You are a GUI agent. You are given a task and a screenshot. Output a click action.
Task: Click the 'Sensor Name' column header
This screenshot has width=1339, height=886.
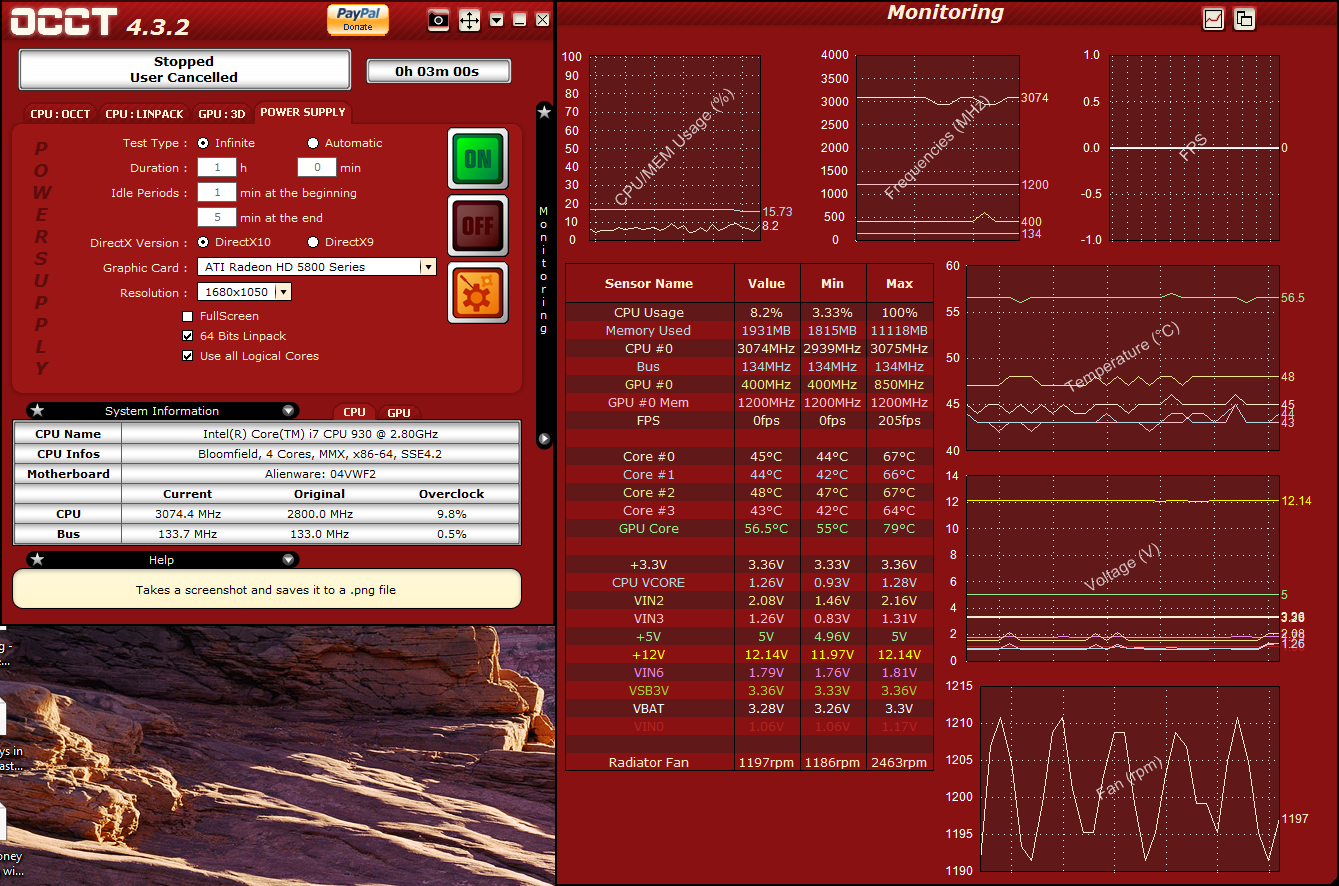(x=649, y=284)
